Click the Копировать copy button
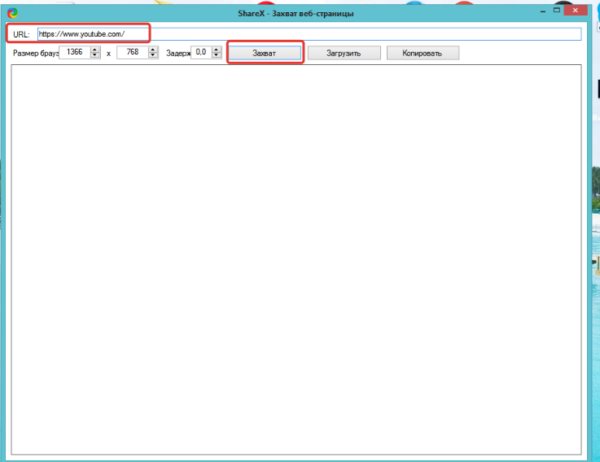 [422, 53]
